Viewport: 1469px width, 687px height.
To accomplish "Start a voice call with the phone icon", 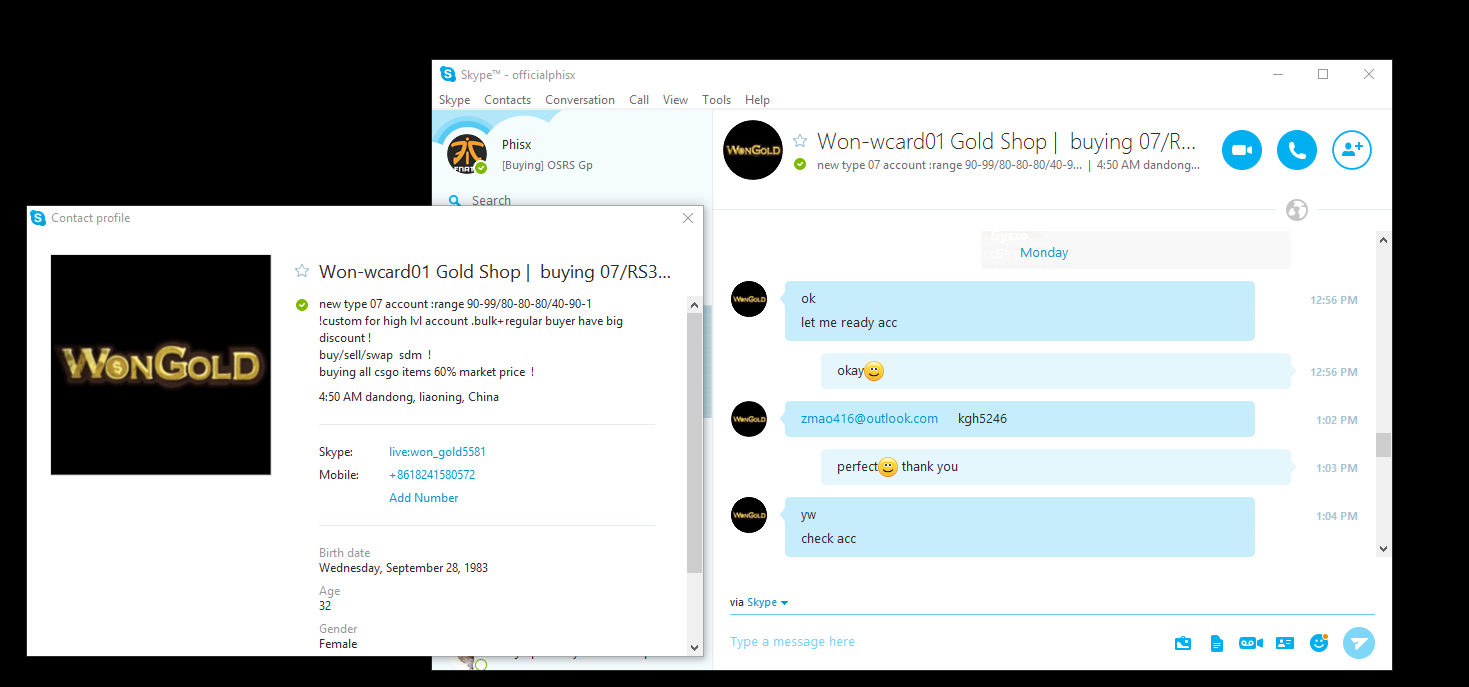I will coord(1297,150).
